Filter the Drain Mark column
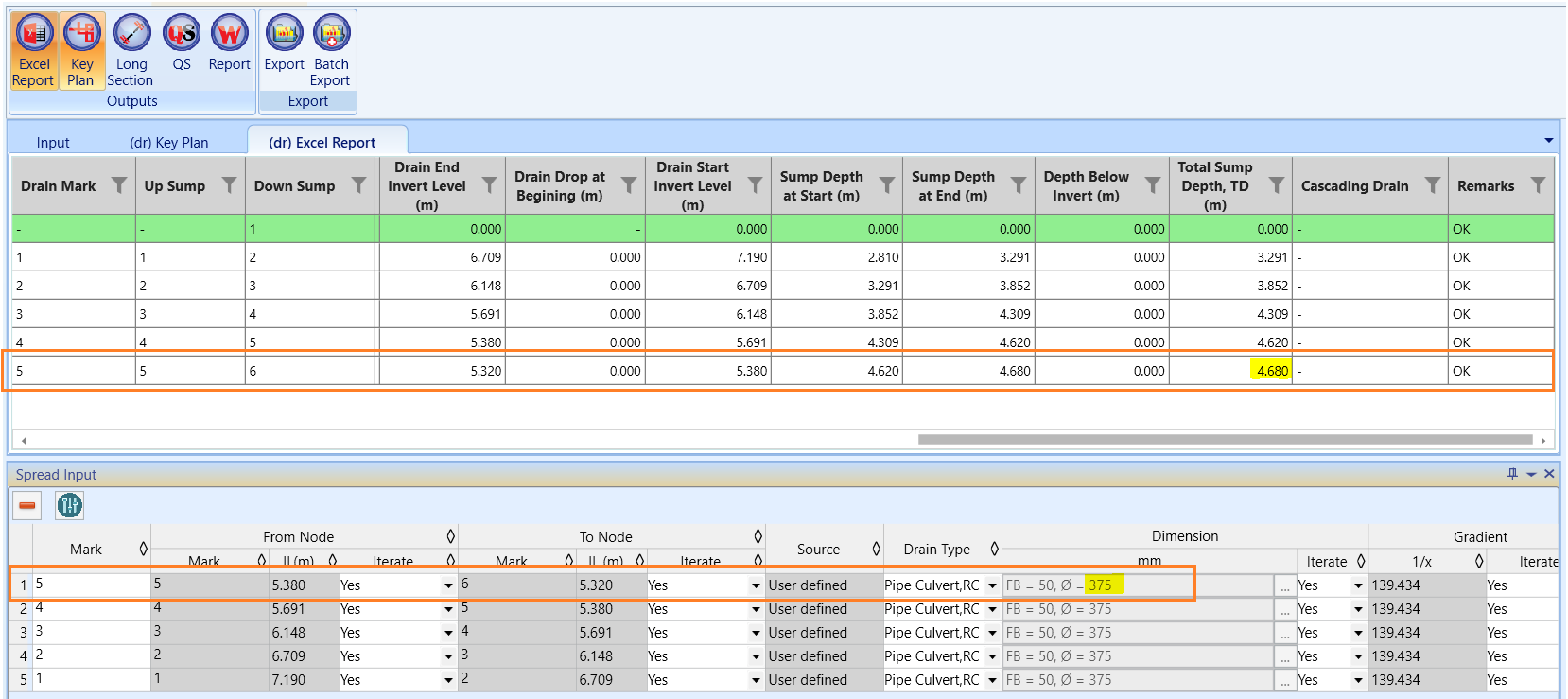This screenshot has width=1568, height=699. (119, 185)
